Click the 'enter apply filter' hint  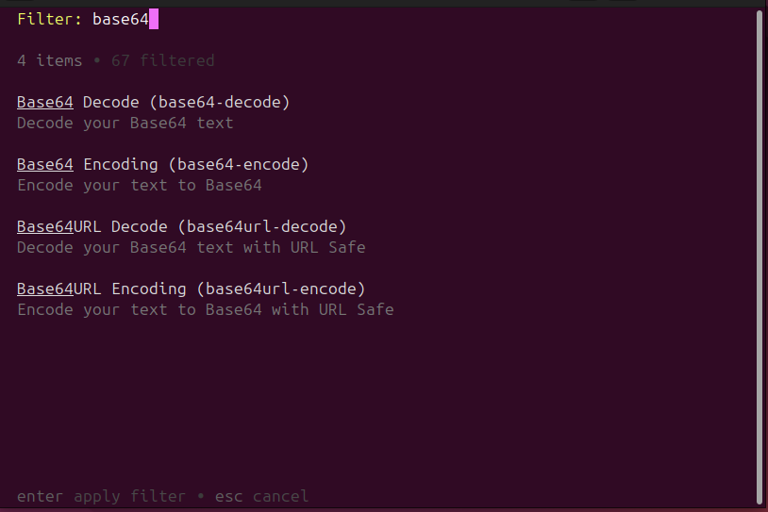click(x=101, y=496)
